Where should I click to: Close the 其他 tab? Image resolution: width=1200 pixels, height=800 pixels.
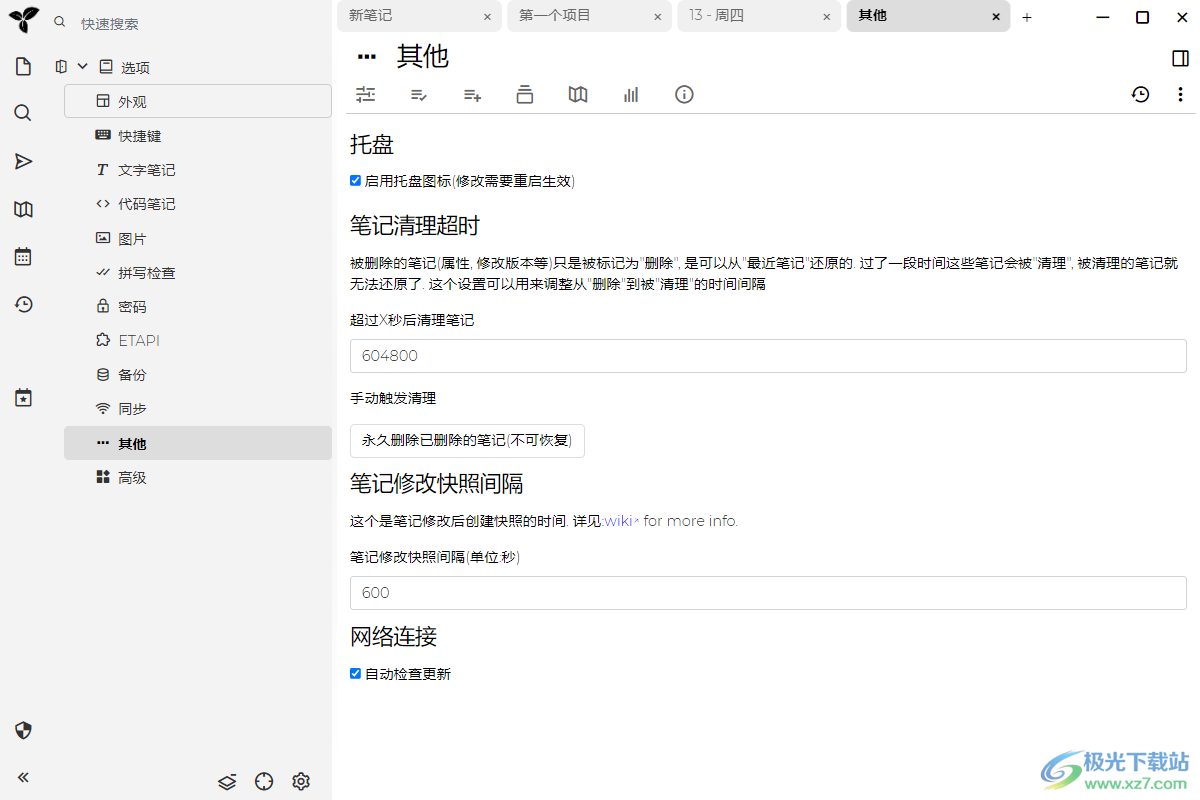[996, 17]
